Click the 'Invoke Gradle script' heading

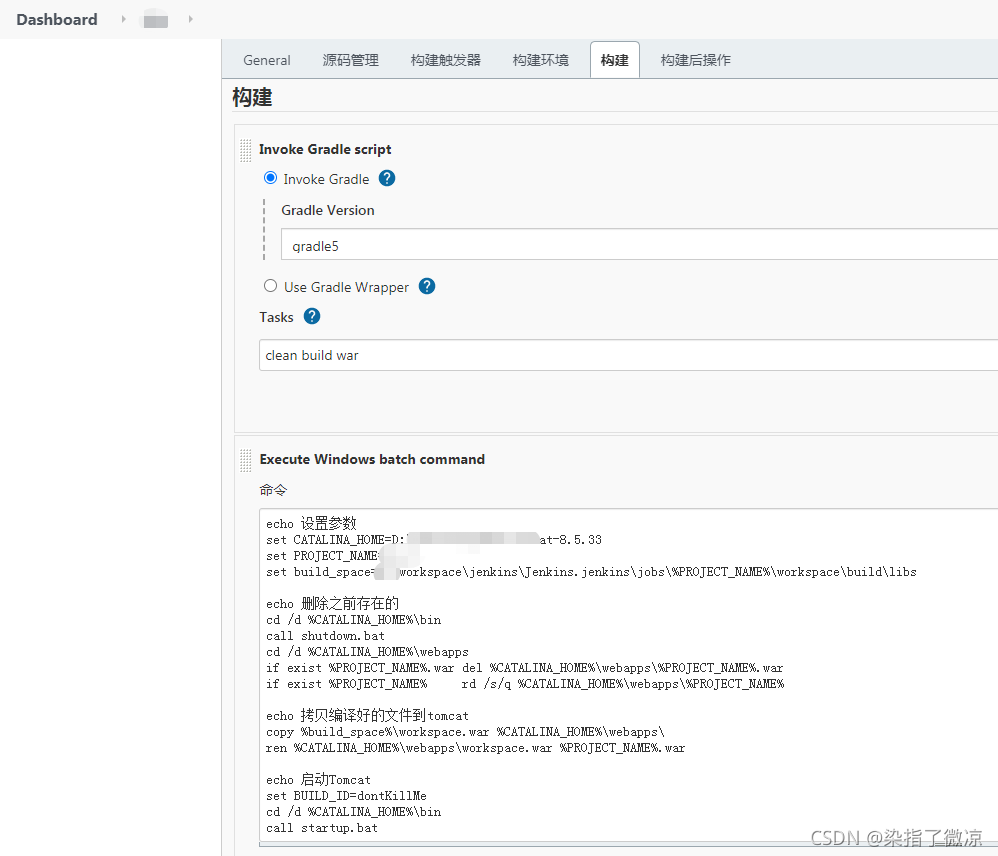325,149
